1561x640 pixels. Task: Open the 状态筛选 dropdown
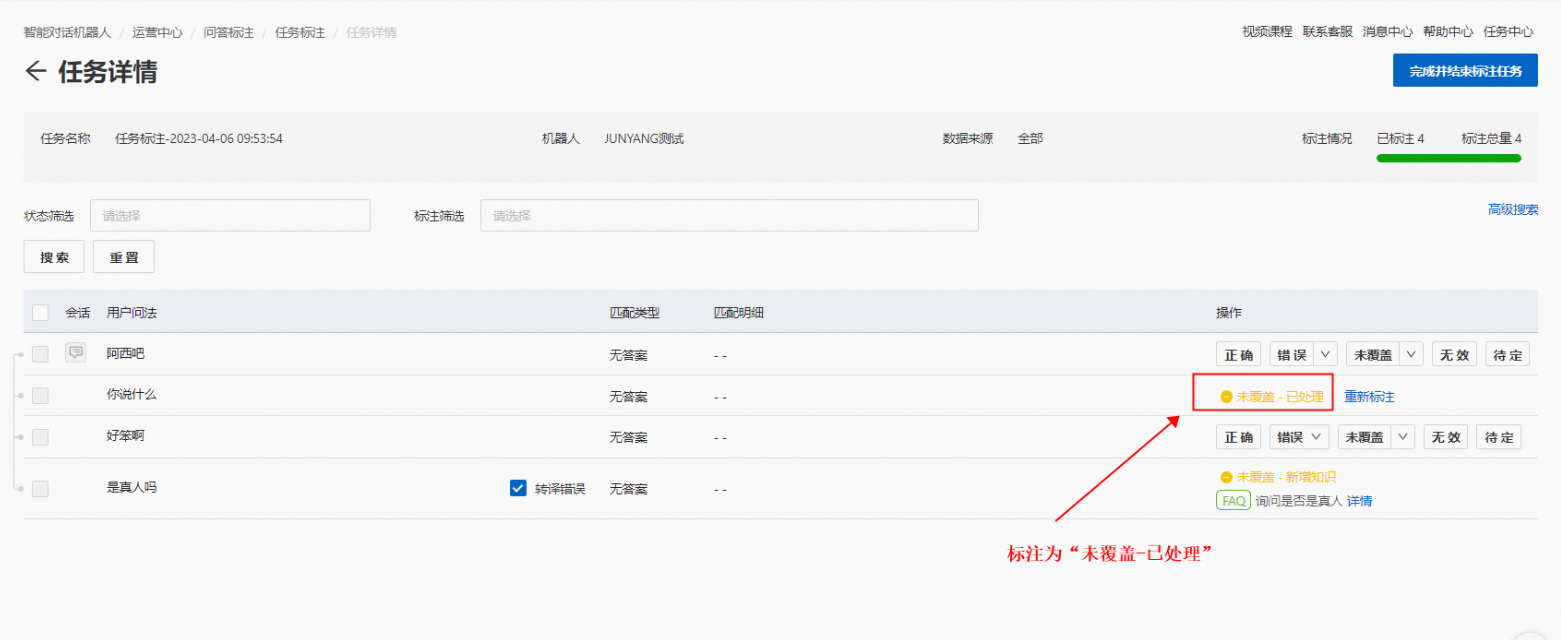click(230, 215)
